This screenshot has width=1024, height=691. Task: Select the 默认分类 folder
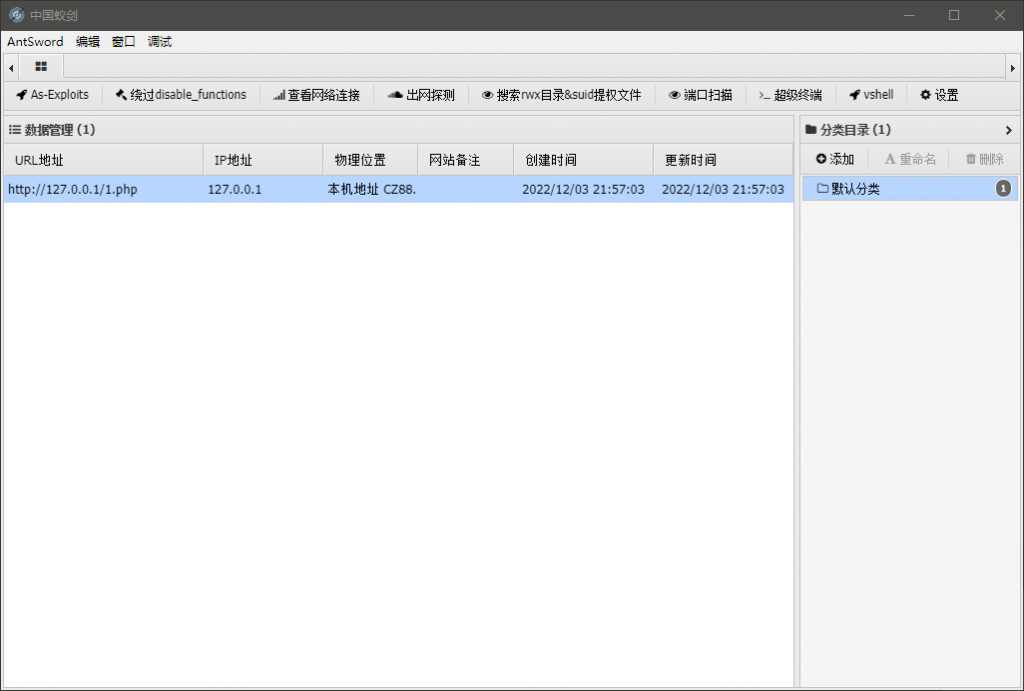coord(909,189)
